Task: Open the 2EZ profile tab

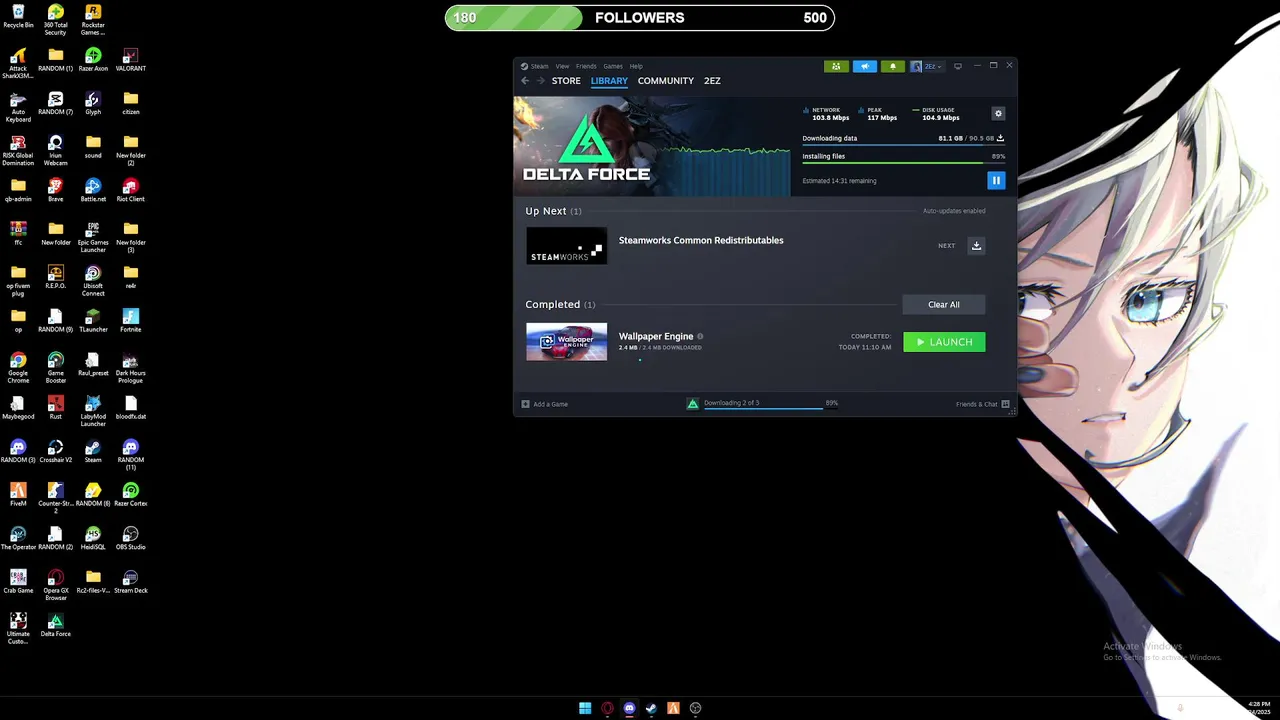Action: (712, 81)
